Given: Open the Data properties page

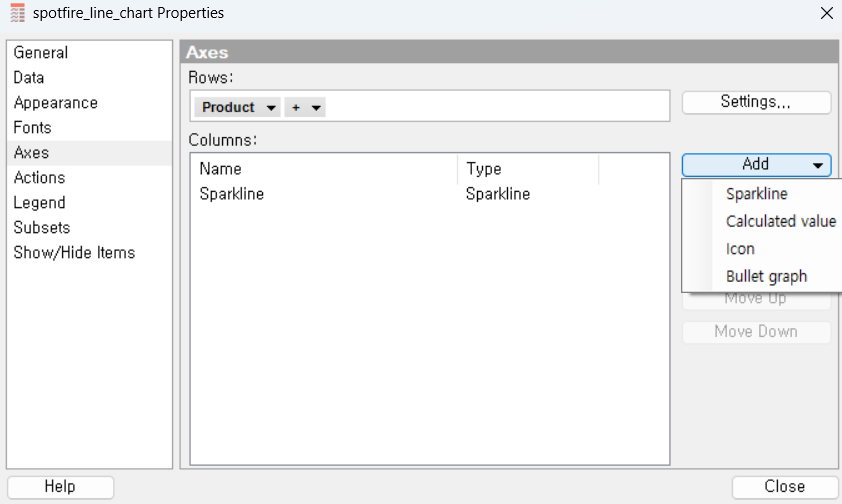Looking at the screenshot, I should point(89,78).
